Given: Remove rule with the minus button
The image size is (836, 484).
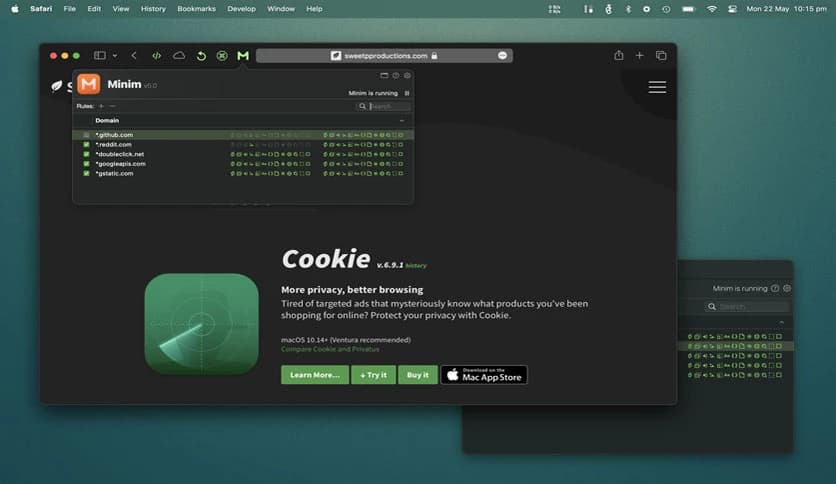Looking at the screenshot, I should tap(112, 106).
